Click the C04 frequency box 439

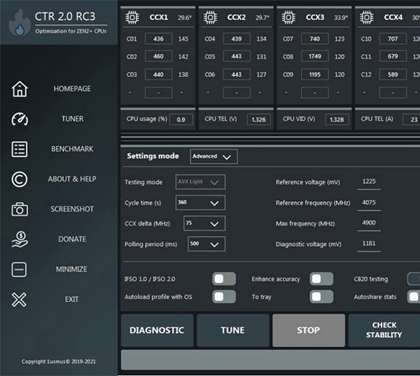coord(237,39)
